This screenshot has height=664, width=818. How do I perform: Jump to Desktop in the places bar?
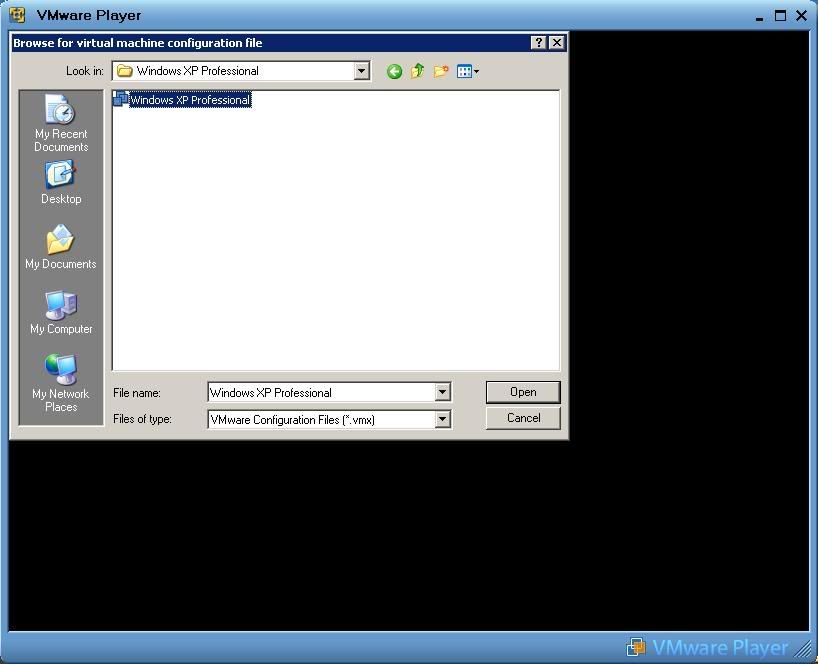pos(61,183)
